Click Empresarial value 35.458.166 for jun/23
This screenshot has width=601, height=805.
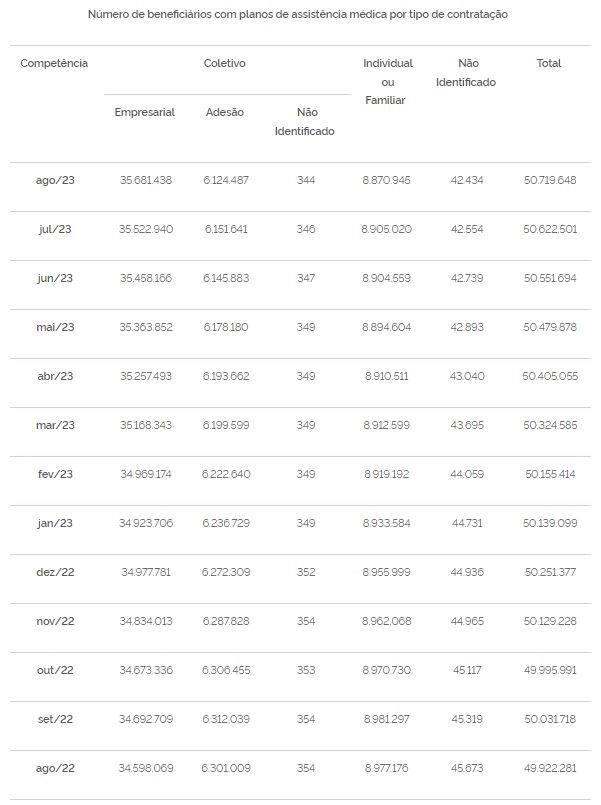(146, 278)
